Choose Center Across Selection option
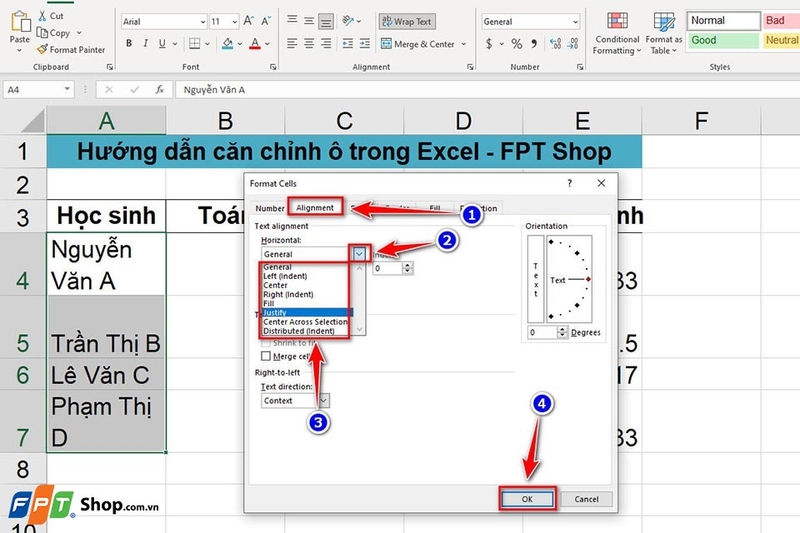This screenshot has width=800, height=533. 308,322
